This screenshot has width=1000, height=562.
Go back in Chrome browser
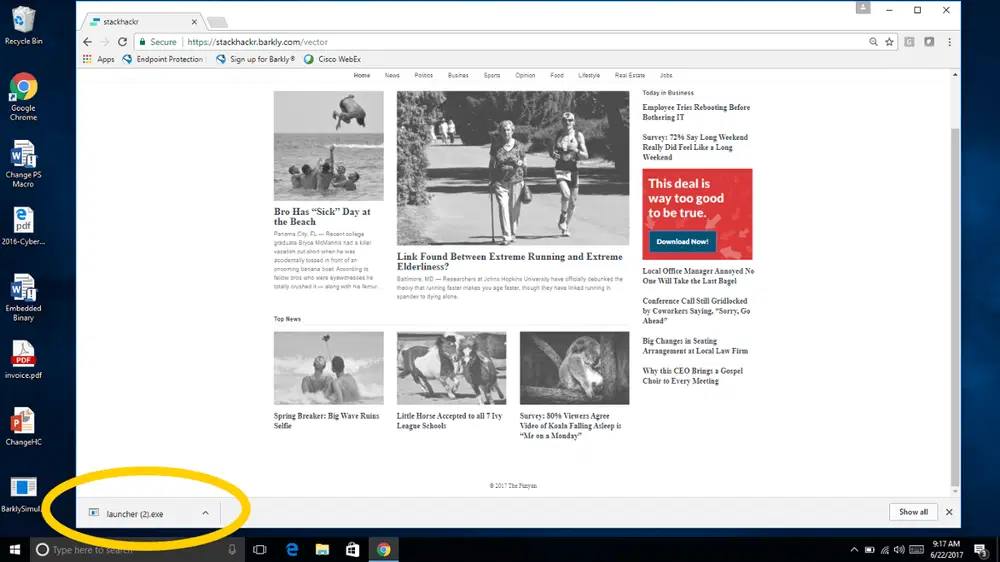[87, 42]
